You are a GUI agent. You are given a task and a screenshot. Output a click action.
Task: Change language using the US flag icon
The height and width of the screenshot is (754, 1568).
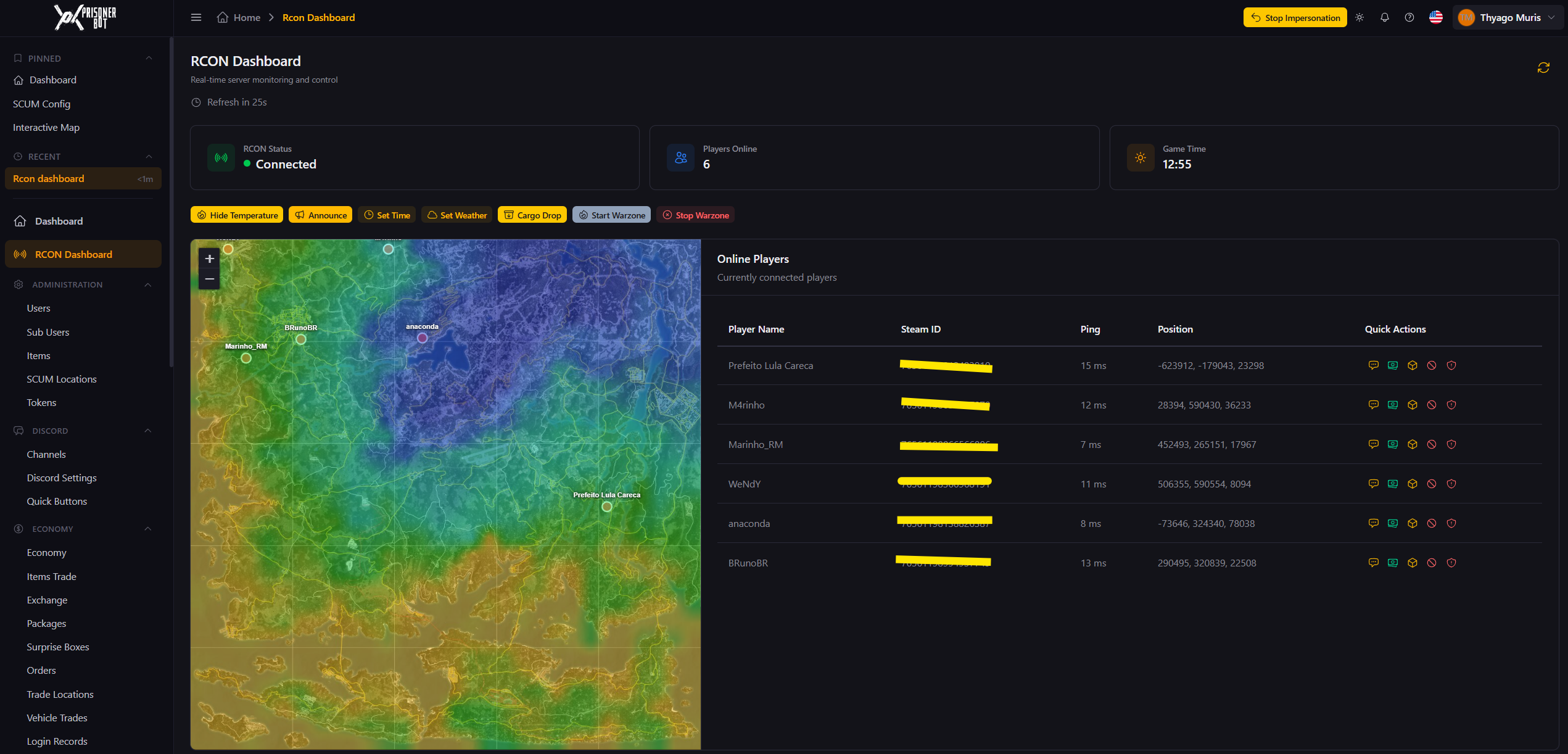[x=1435, y=17]
